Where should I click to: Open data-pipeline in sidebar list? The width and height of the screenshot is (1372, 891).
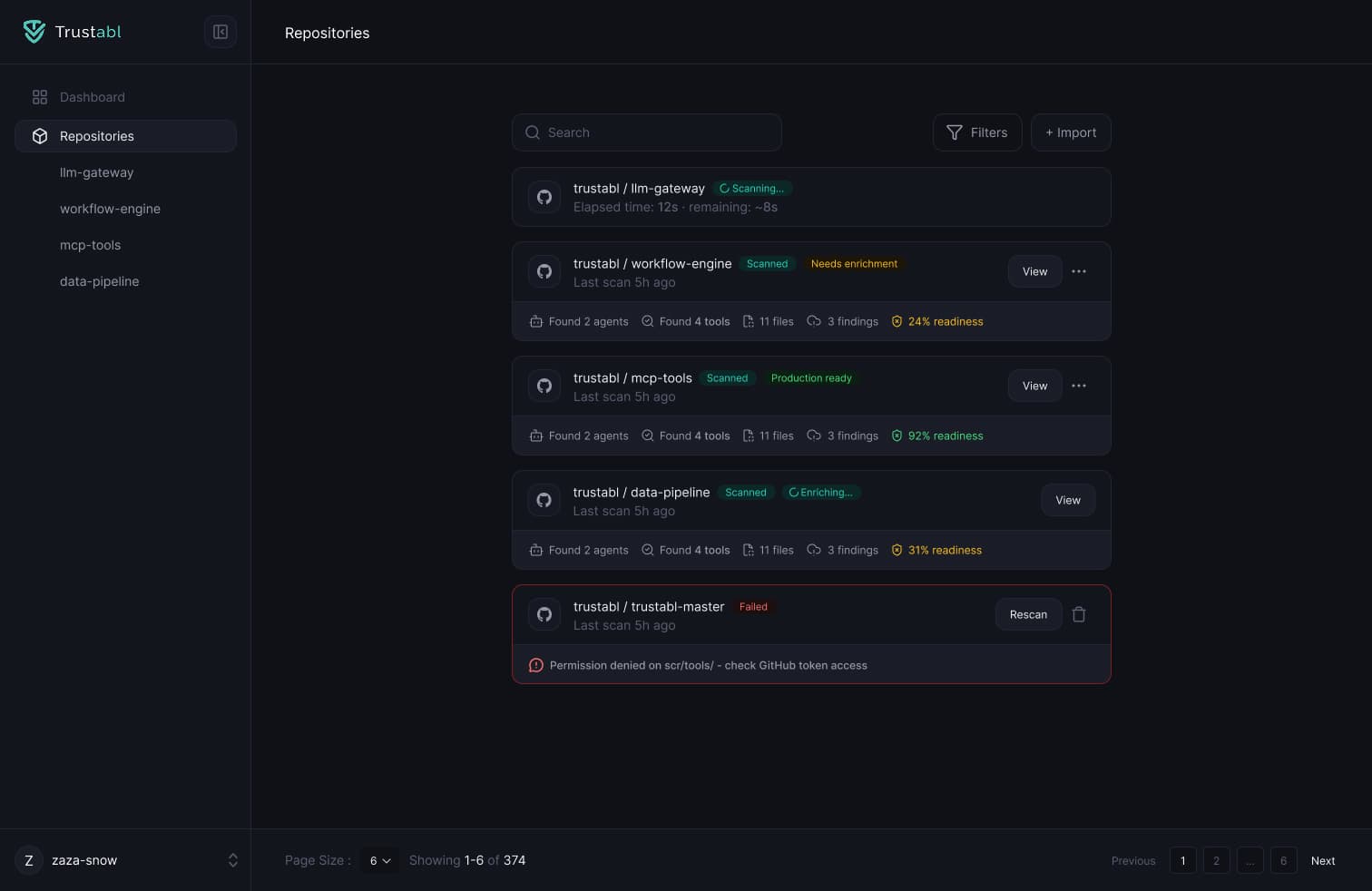click(99, 281)
